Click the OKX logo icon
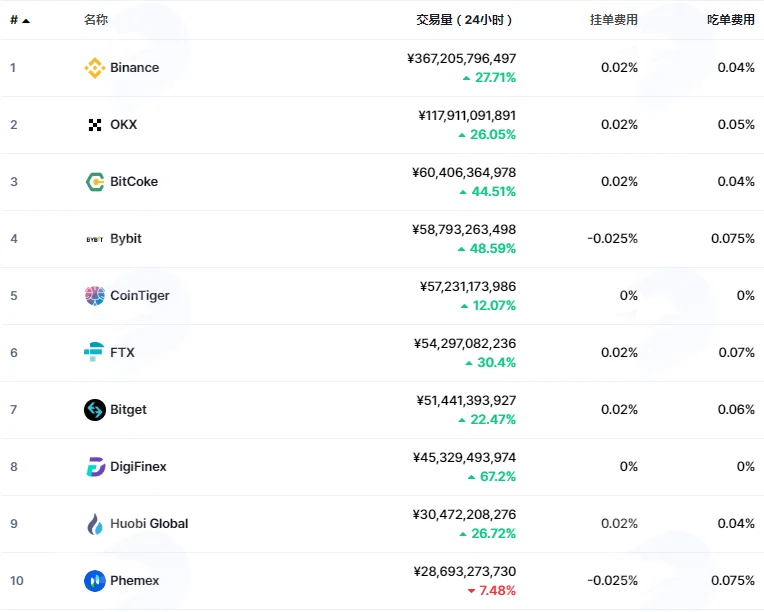764x612 pixels. 95,125
